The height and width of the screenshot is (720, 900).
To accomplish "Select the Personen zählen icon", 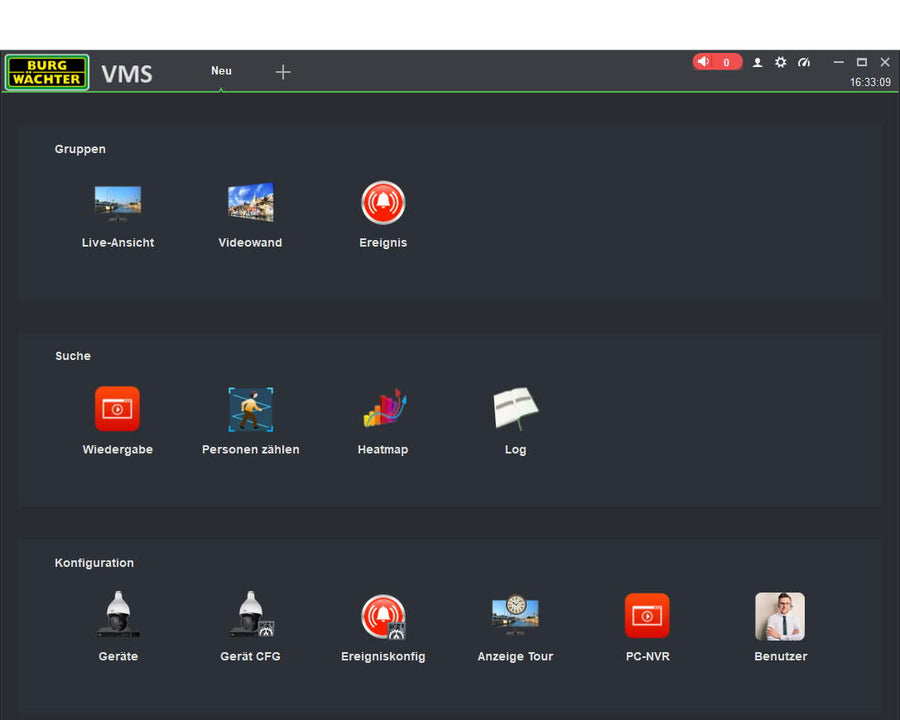I will pyautogui.click(x=250, y=410).
